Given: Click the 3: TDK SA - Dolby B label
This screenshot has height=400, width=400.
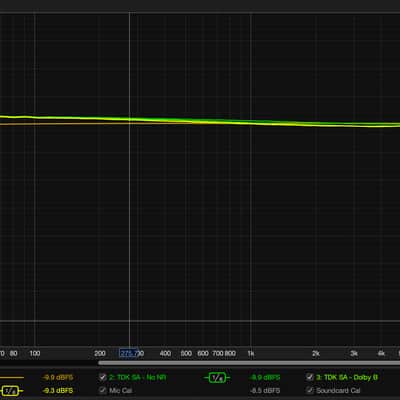Looking at the screenshot, I should coord(347,378).
